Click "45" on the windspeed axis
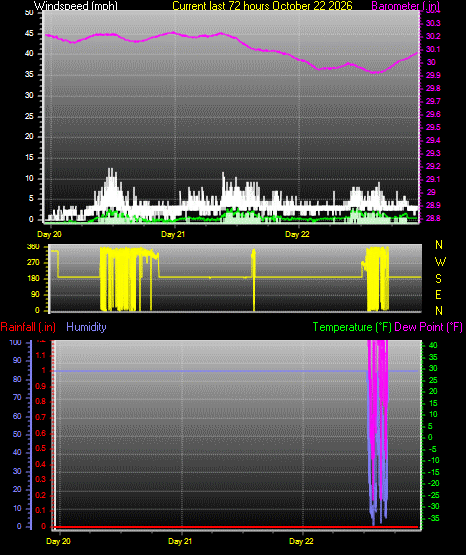Screen dimensions: 466x555 29,34
